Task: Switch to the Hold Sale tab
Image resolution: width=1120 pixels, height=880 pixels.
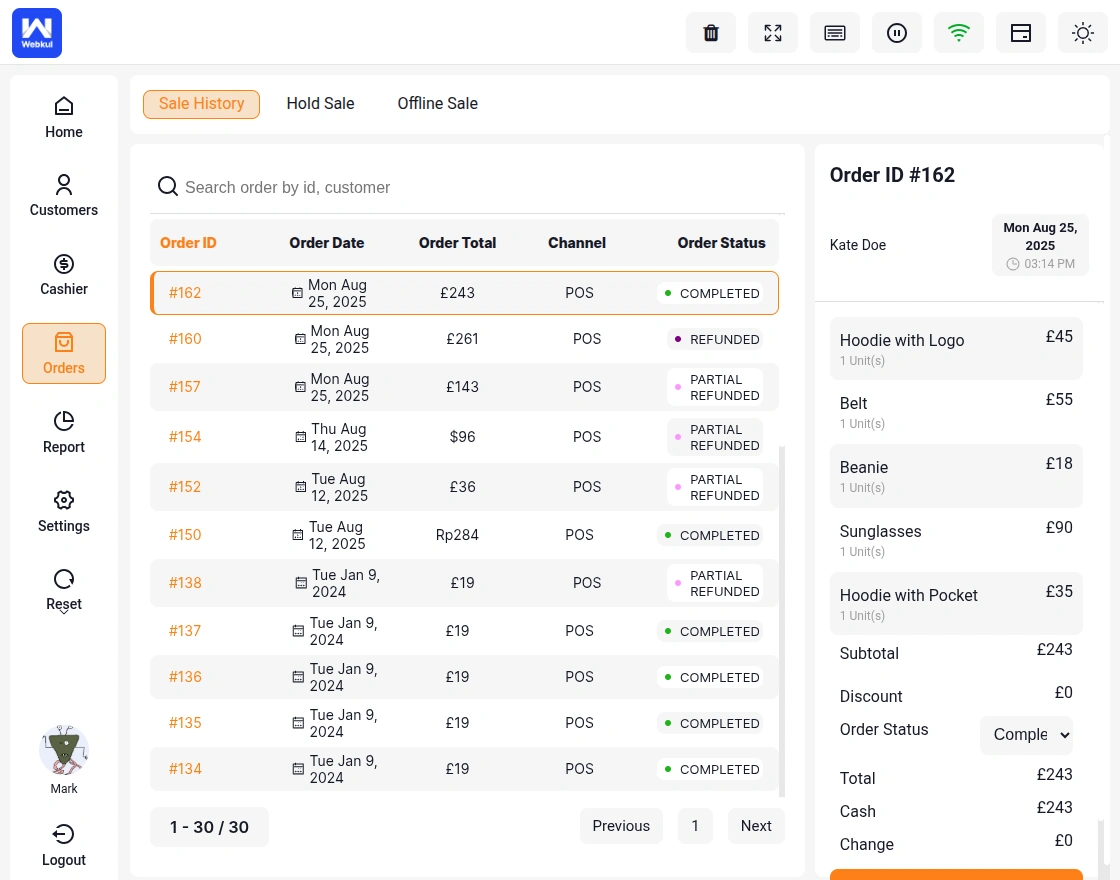Action: point(320,103)
